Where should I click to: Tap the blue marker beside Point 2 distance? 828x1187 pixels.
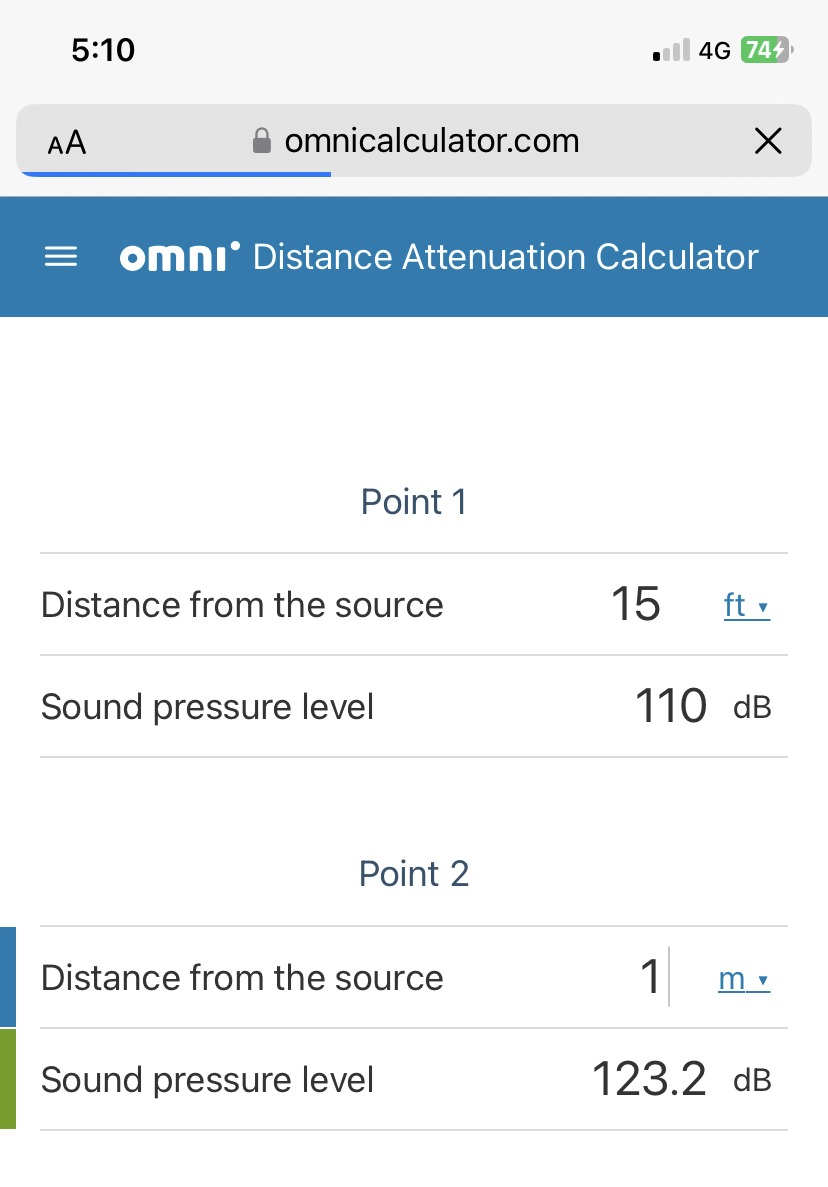click(8, 977)
